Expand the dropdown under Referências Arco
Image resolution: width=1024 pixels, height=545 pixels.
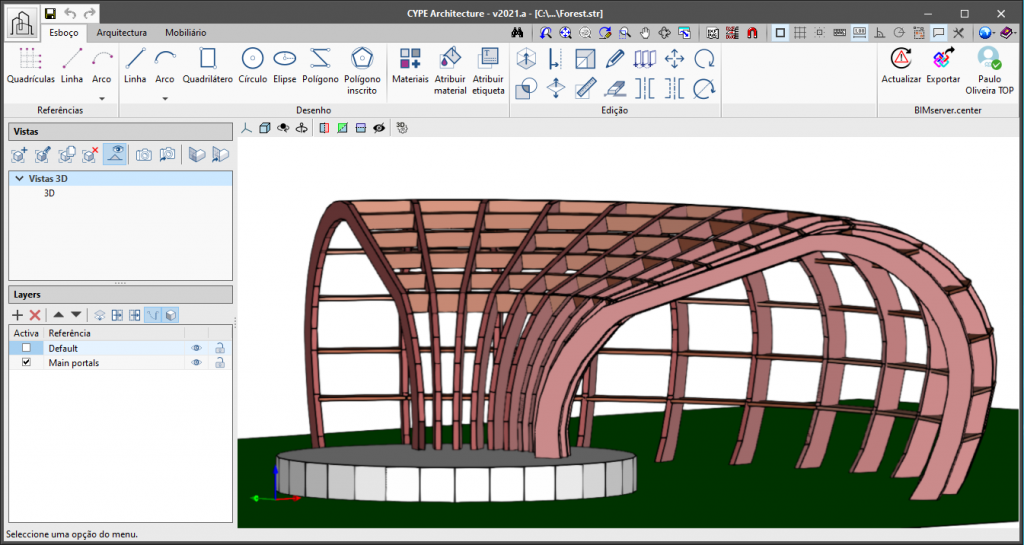pyautogui.click(x=102, y=98)
